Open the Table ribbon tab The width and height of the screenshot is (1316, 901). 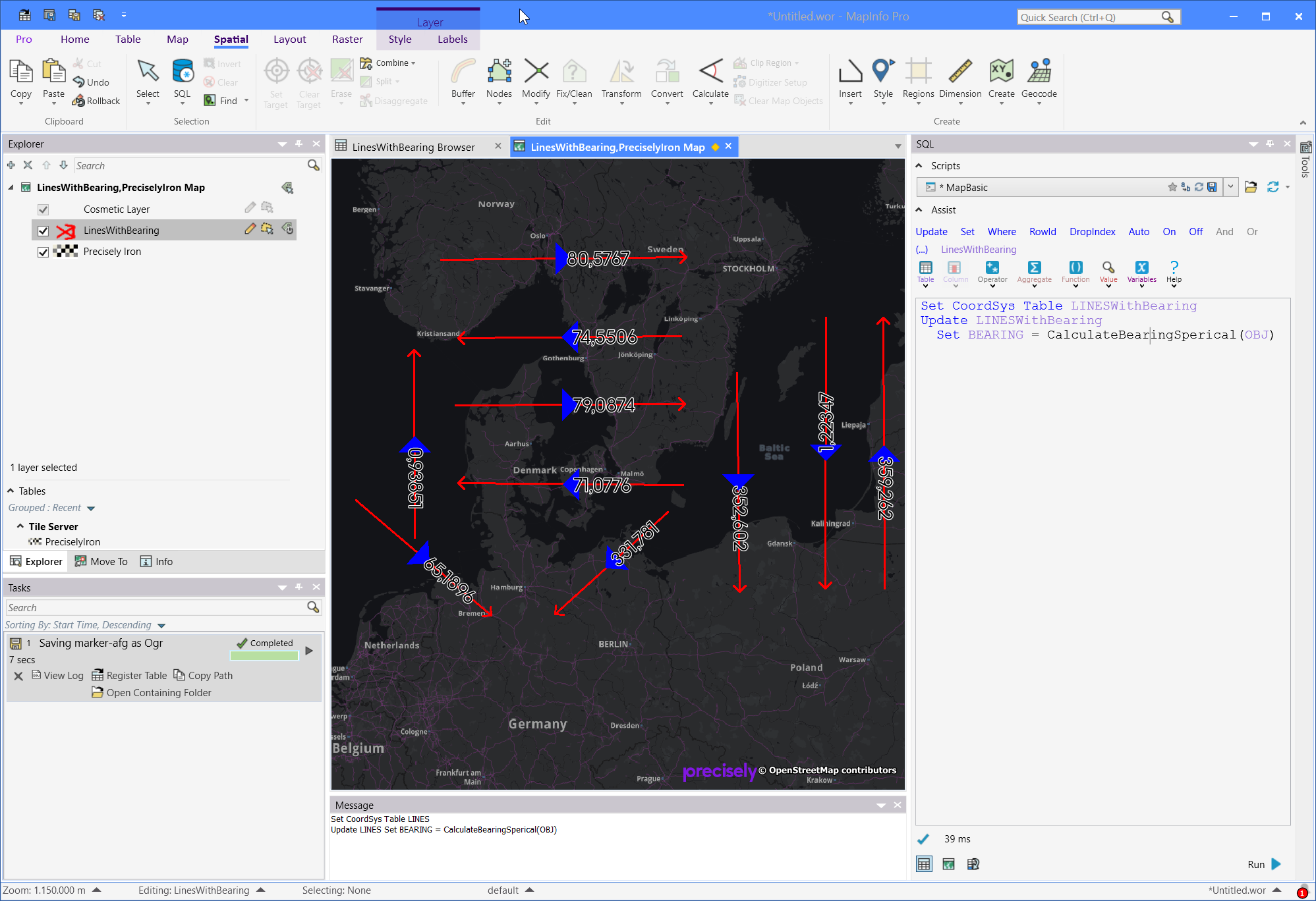click(128, 40)
